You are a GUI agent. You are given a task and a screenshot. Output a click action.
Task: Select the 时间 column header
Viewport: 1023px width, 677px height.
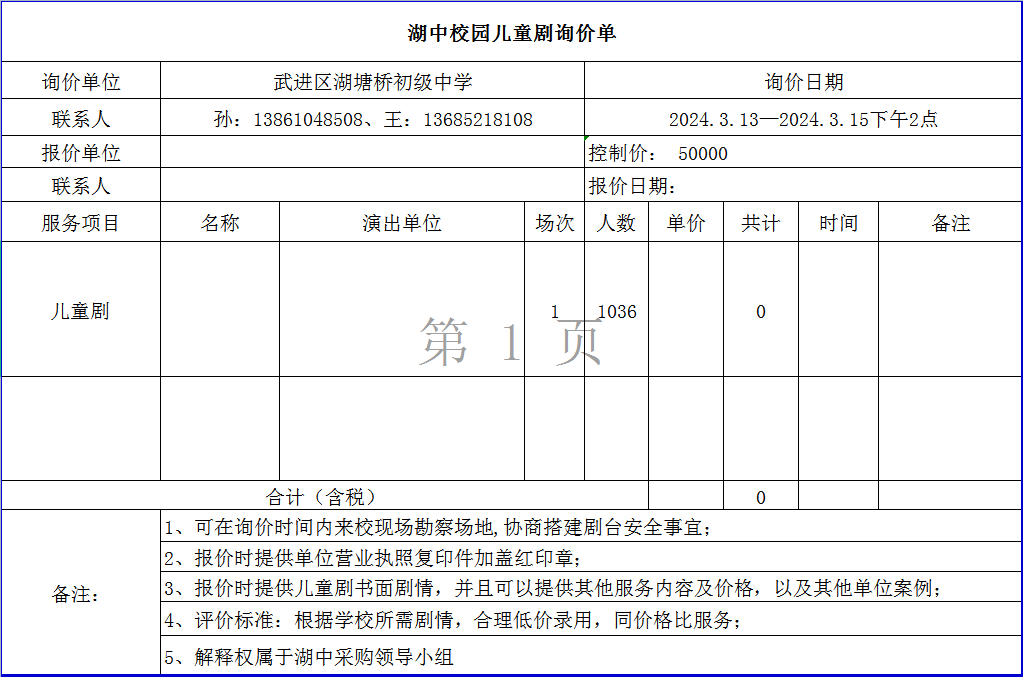(838, 222)
